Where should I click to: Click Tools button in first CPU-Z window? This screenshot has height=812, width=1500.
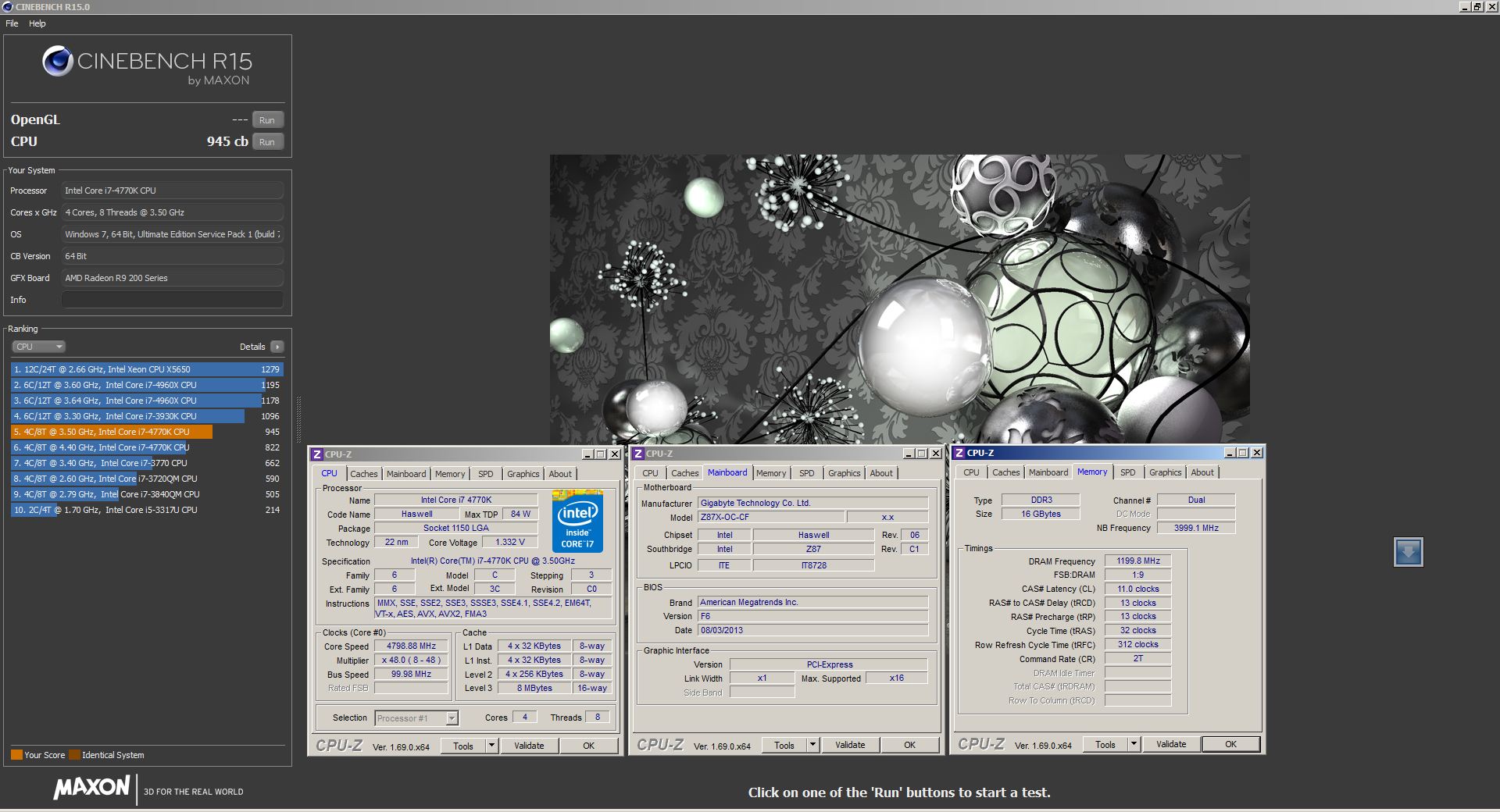(x=463, y=746)
